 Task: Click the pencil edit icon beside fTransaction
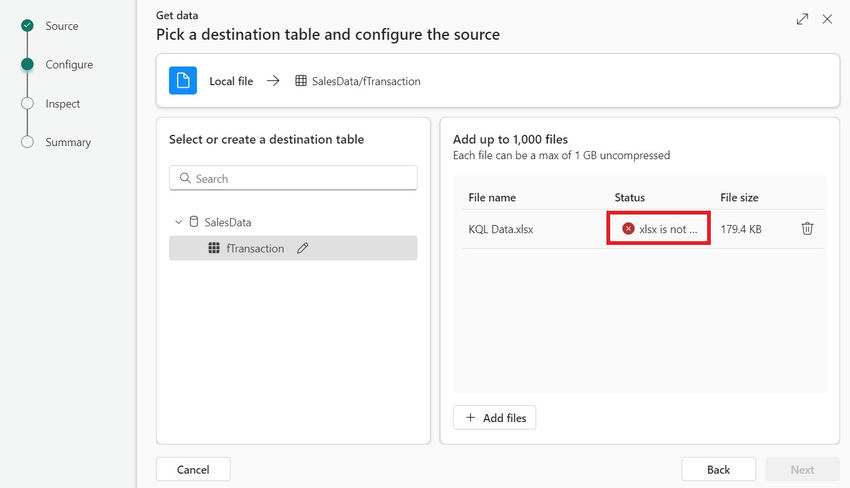pyautogui.click(x=303, y=248)
